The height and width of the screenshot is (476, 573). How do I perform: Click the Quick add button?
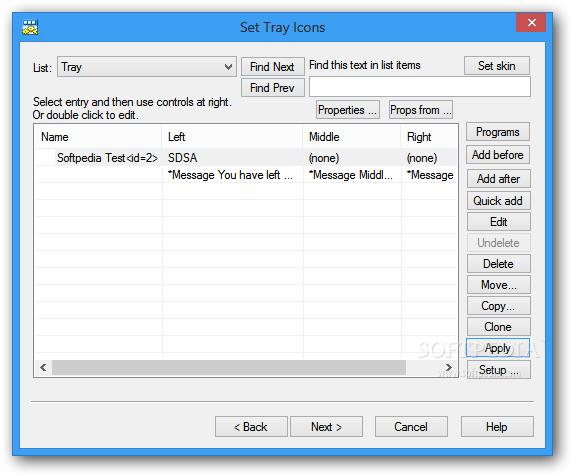[498, 201]
